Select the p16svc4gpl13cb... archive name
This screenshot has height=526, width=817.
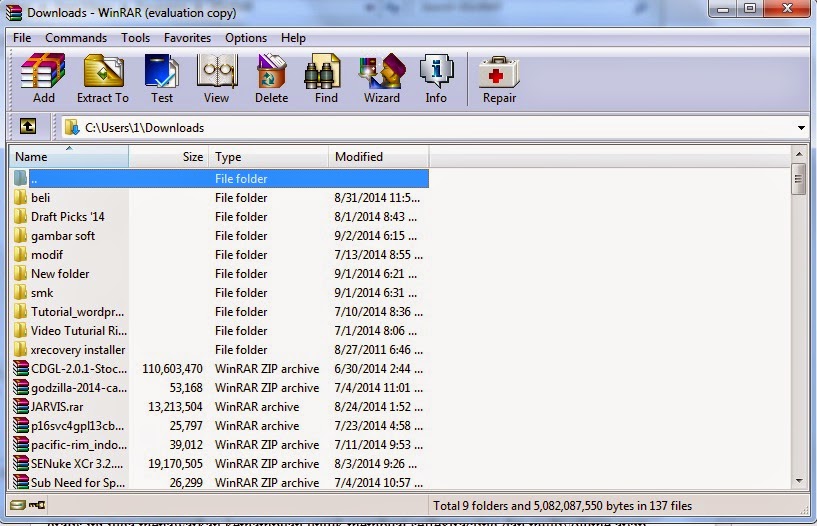pyautogui.click(x=77, y=425)
